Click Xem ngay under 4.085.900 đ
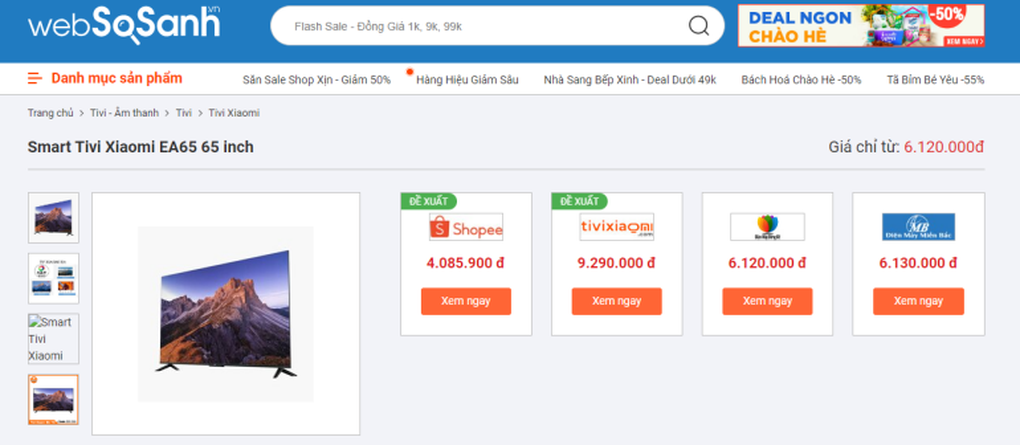 (466, 301)
